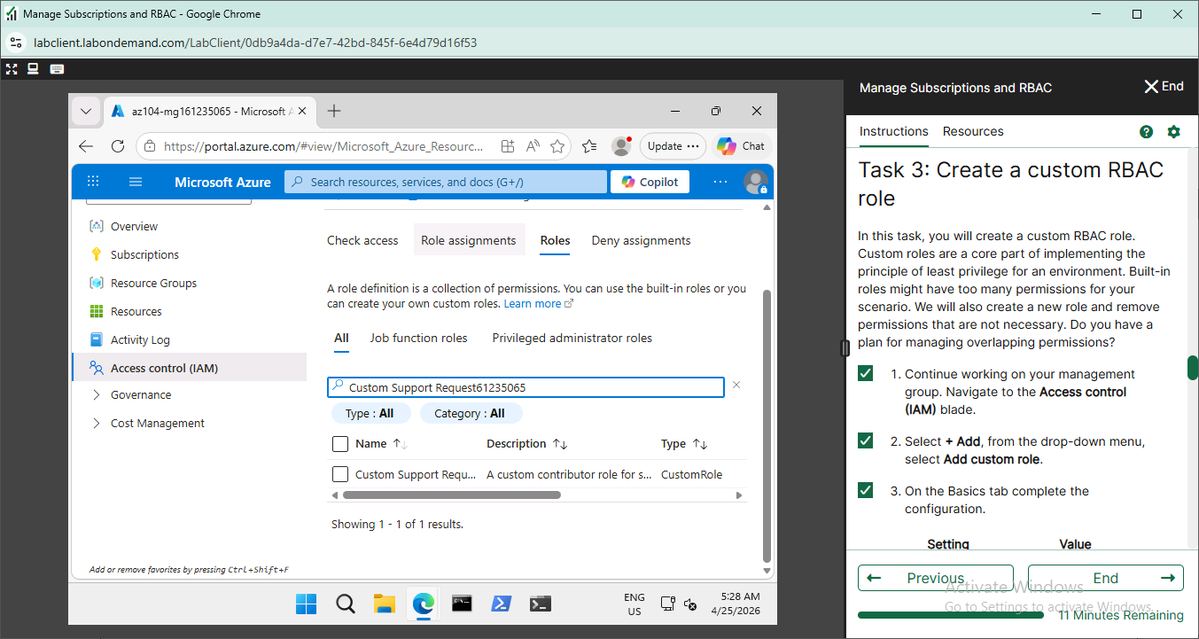Viewport: 1199px width, 639px height.
Task: Click the Edge split screen icon
Action: click(x=508, y=146)
